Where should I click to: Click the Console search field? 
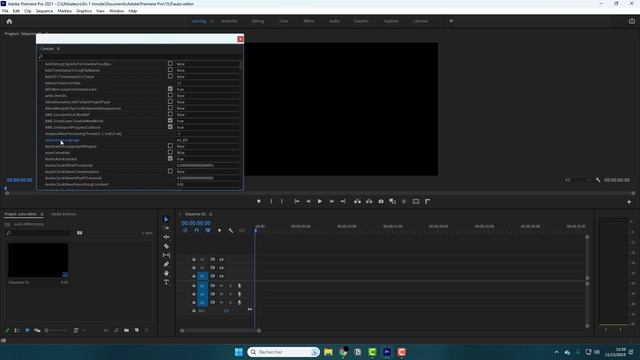coord(139,57)
